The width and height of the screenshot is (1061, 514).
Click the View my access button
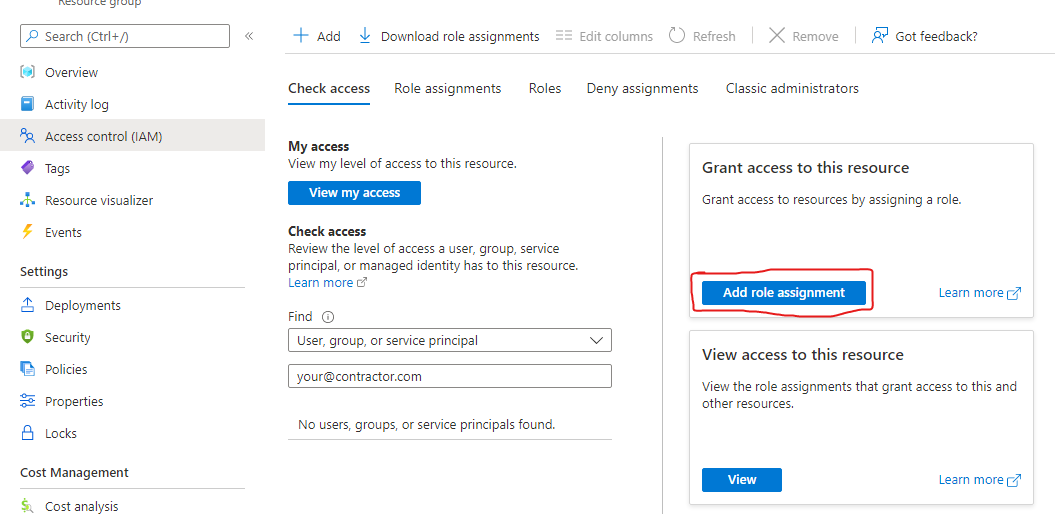click(x=354, y=193)
